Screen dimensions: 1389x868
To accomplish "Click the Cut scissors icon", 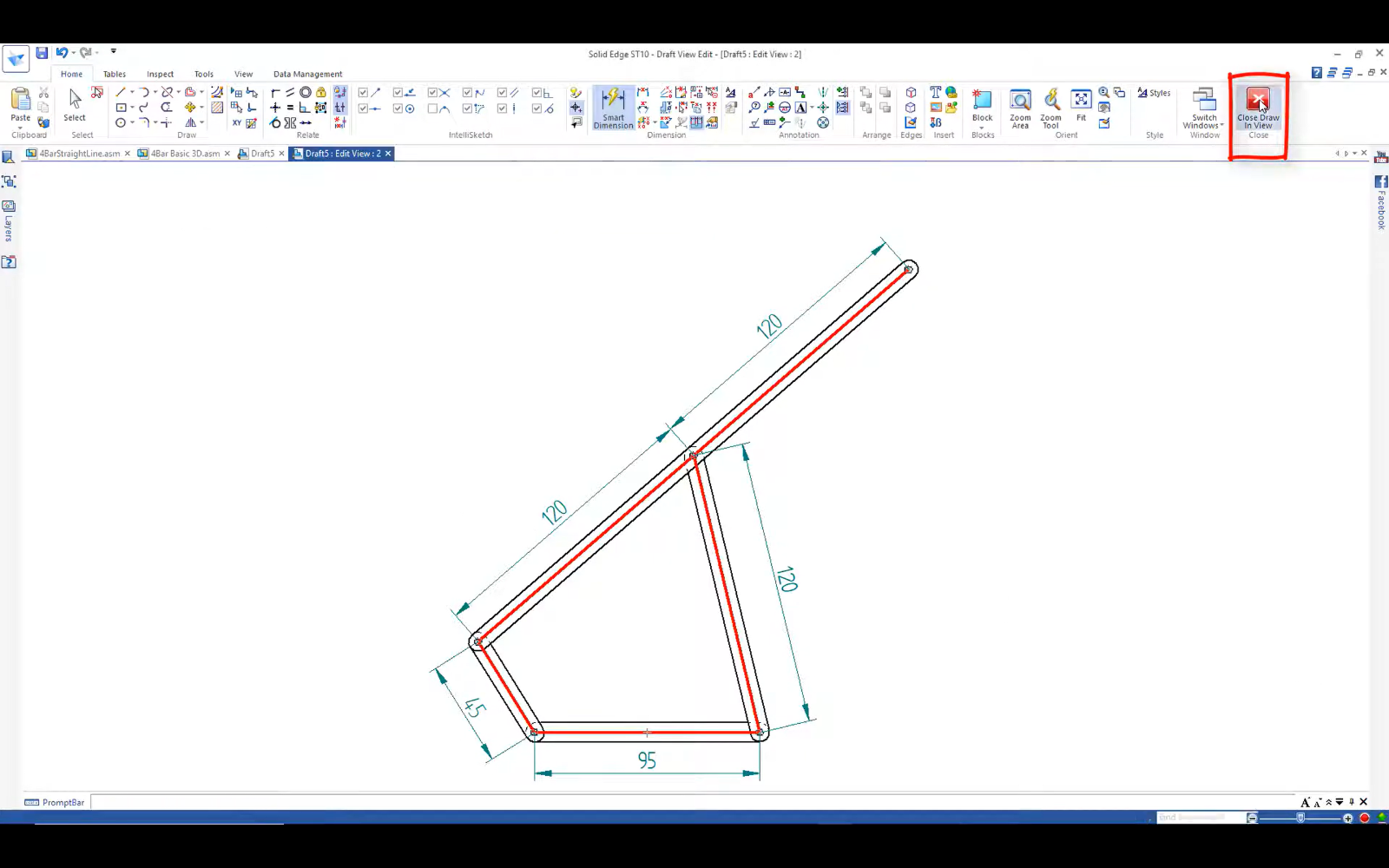I will pyautogui.click(x=43, y=92).
